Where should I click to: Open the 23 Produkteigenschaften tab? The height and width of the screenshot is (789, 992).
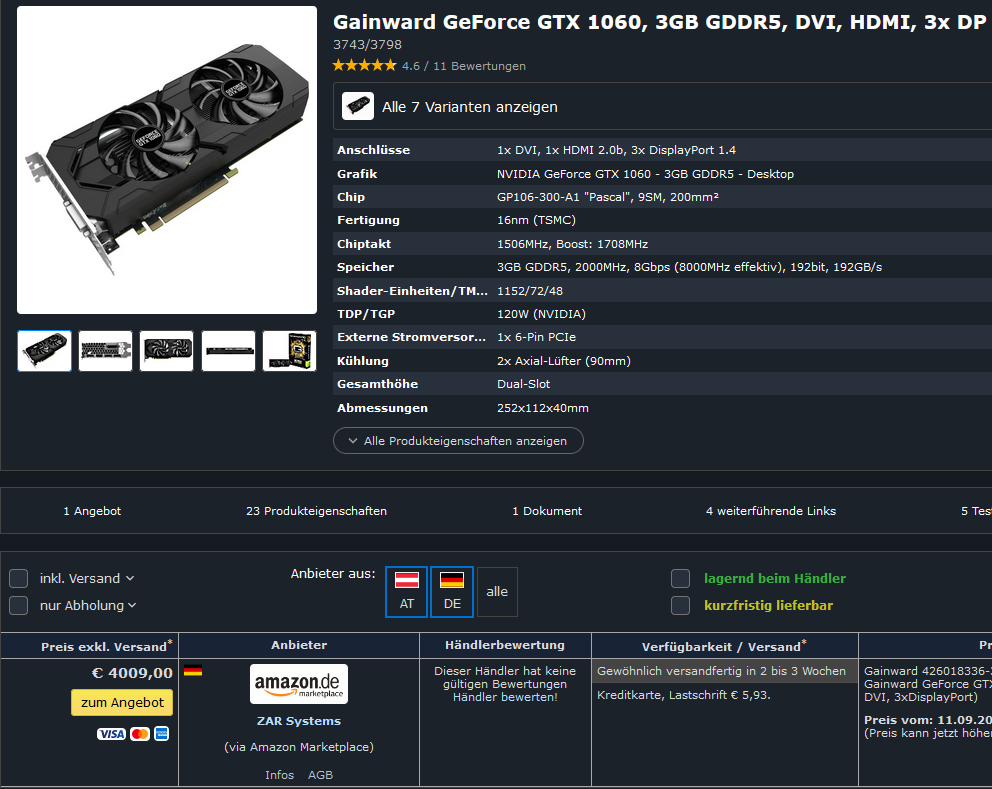click(316, 511)
